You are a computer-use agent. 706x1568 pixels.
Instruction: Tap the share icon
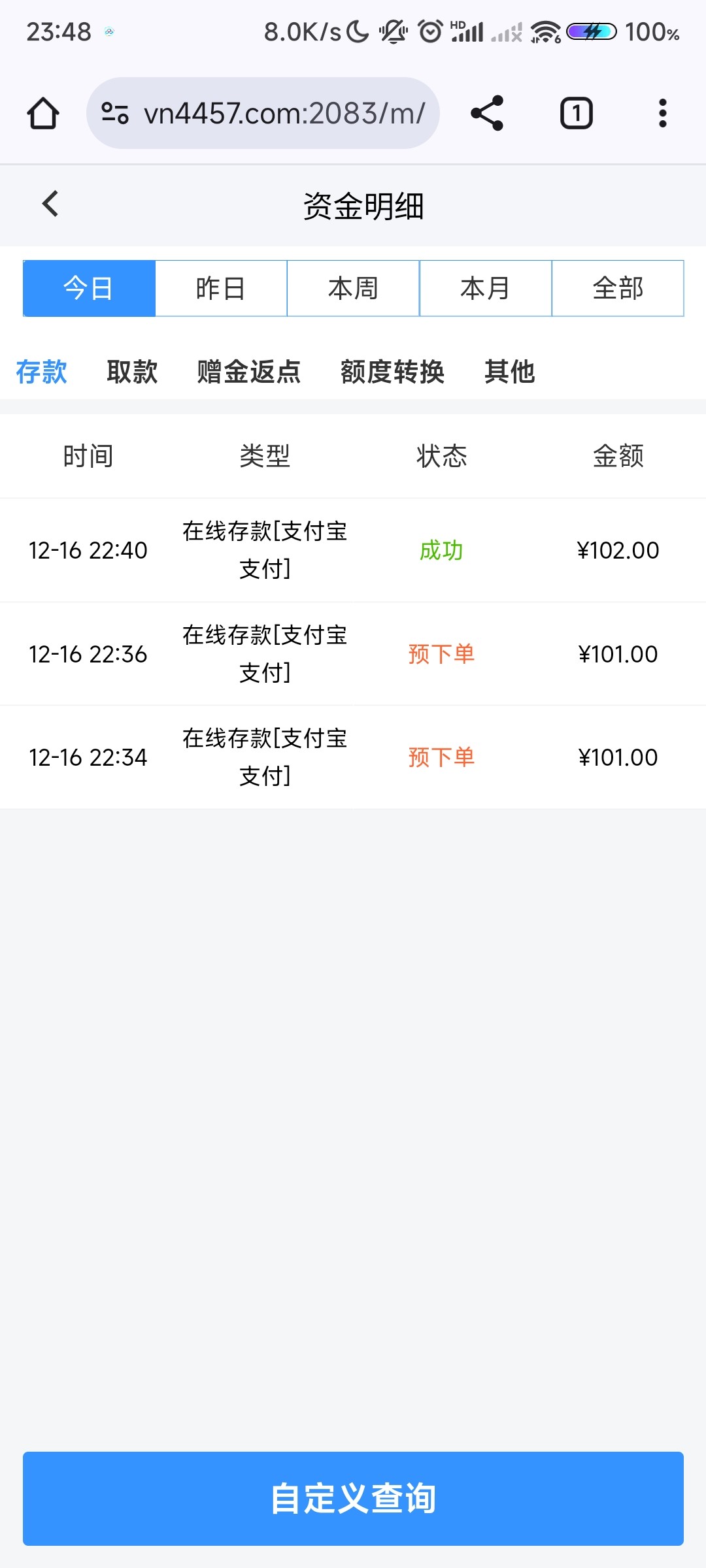point(487,113)
